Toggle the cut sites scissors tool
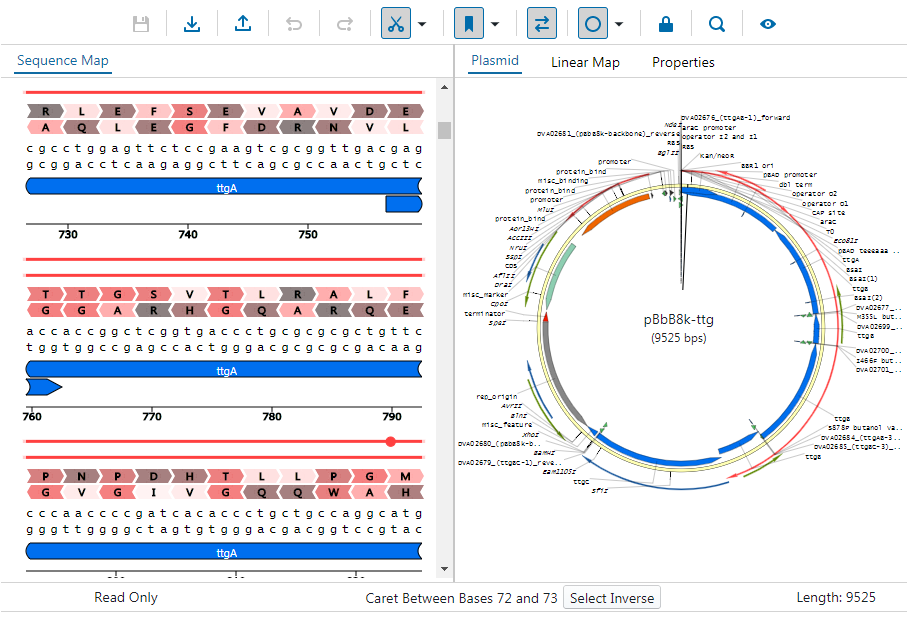913x621 pixels. (396, 24)
